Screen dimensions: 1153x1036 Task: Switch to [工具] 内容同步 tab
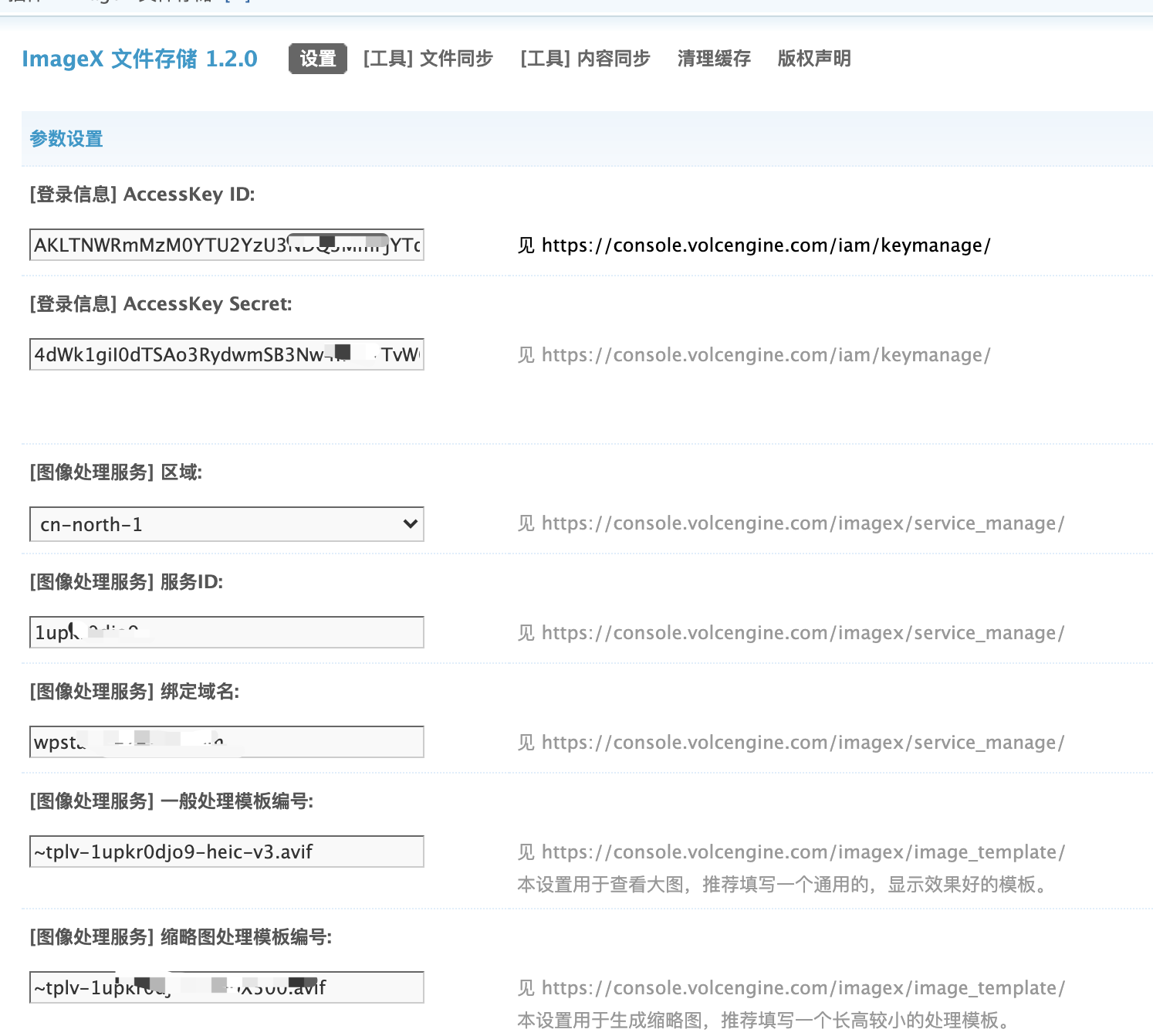tap(586, 59)
